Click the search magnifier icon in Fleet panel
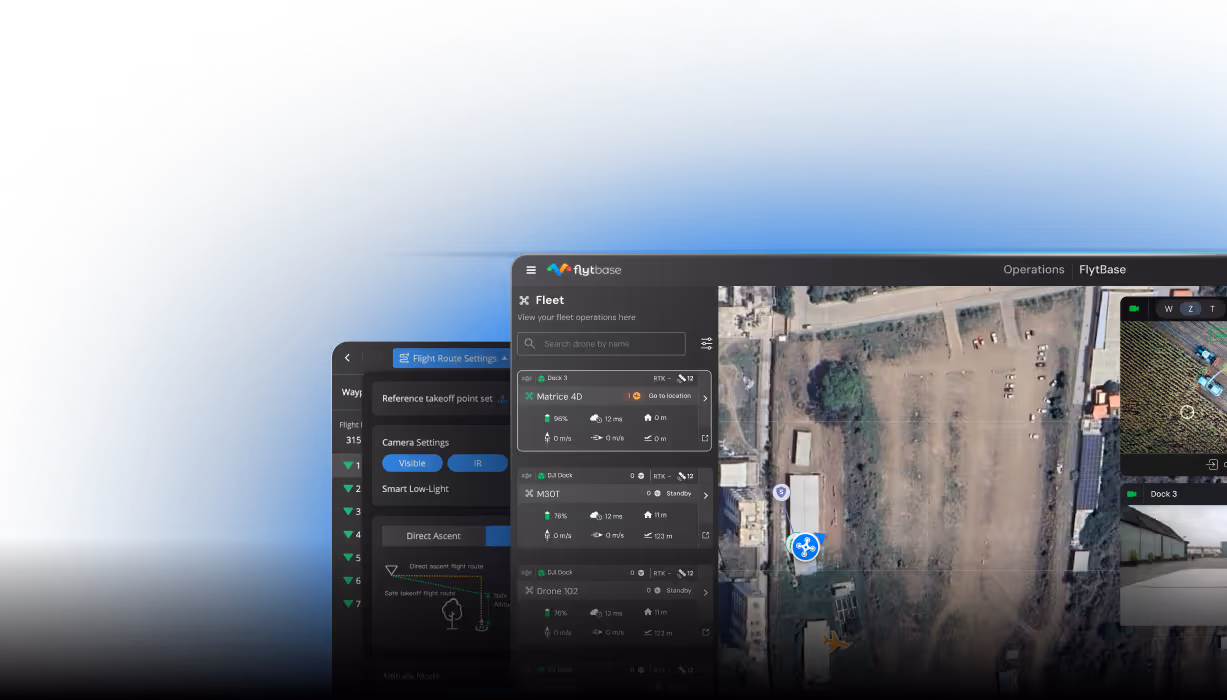1227x700 pixels. 530,344
